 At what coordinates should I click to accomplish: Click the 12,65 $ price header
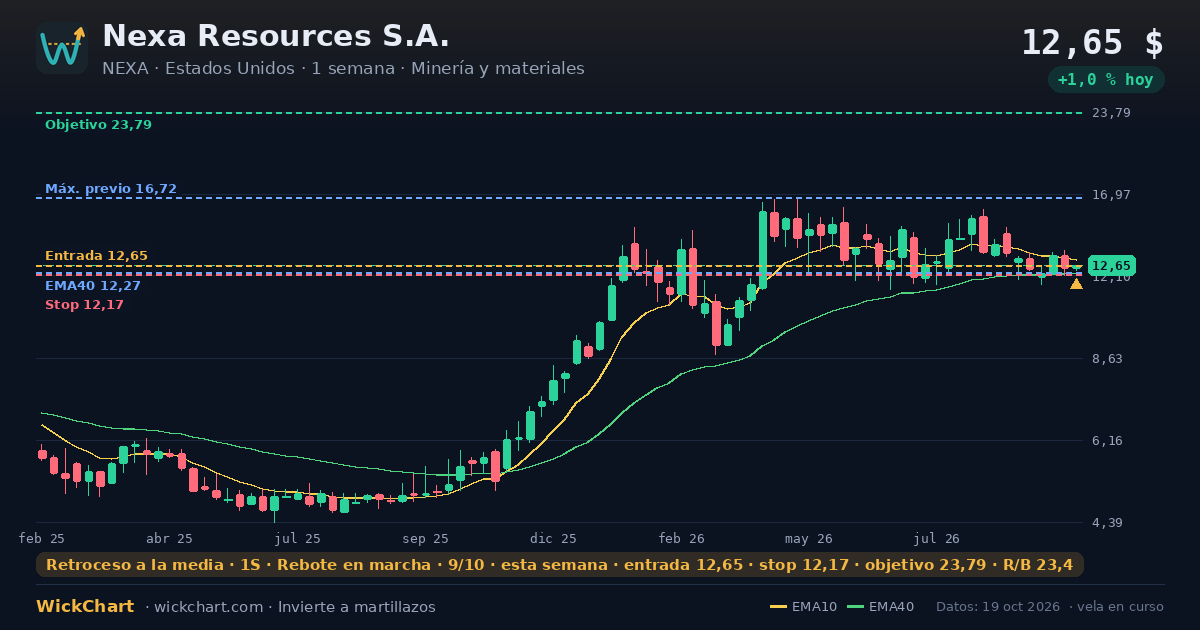(x=1092, y=43)
